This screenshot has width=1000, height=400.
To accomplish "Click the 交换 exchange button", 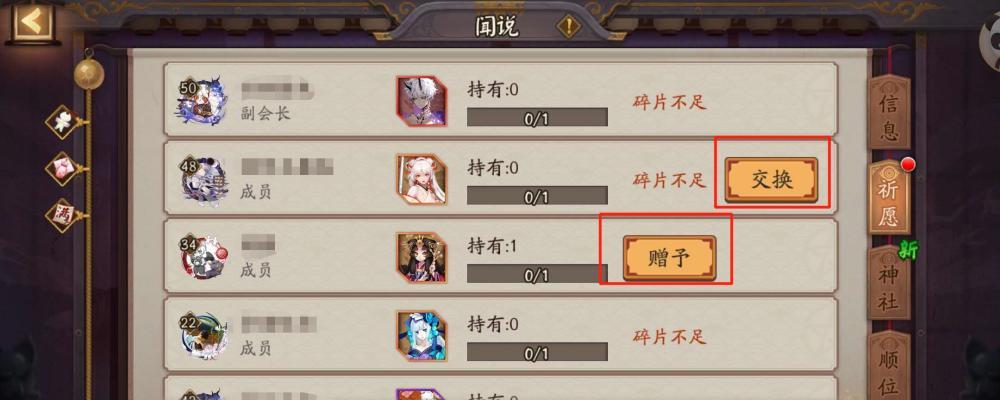I will [771, 181].
